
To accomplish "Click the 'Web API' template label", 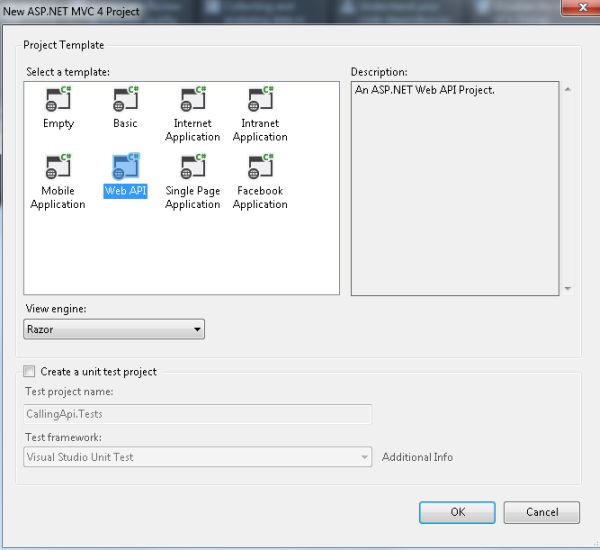I will (x=126, y=191).
